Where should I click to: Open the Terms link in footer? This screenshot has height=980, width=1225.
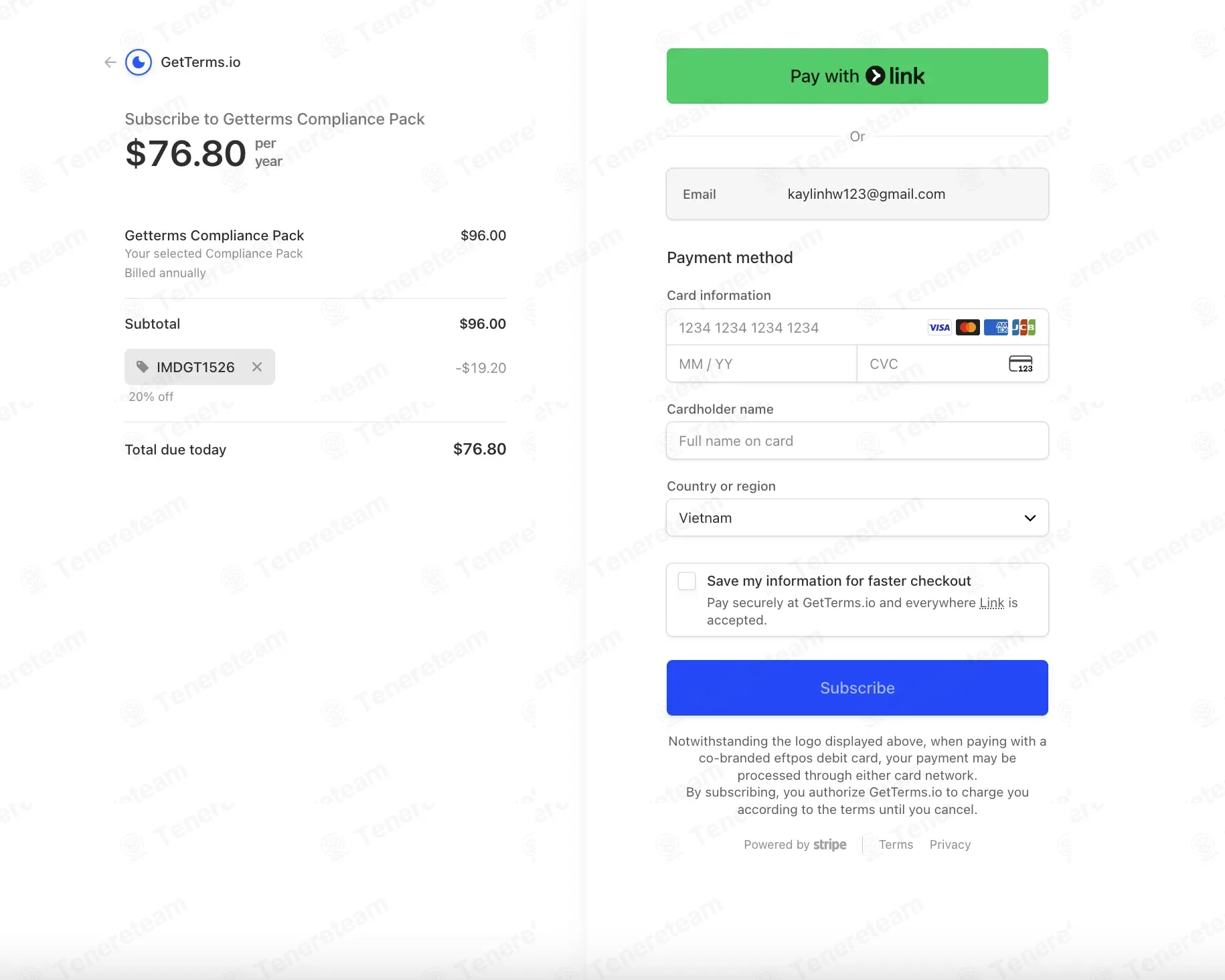pos(896,845)
